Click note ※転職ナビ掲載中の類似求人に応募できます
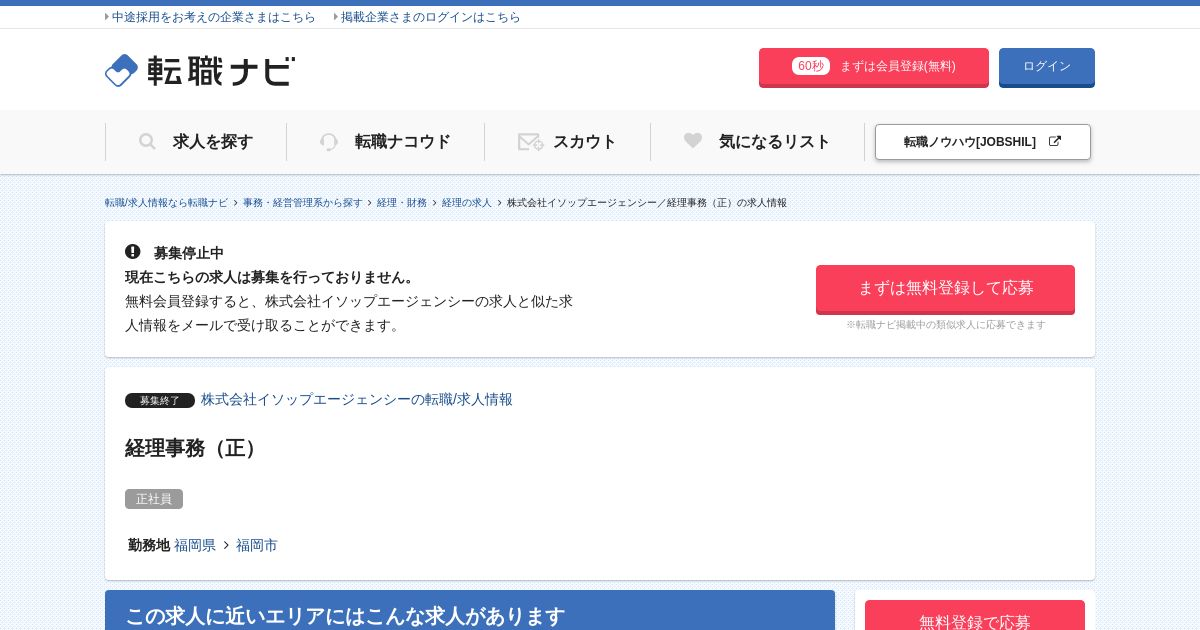Viewport: 1200px width, 630px height. [945, 325]
